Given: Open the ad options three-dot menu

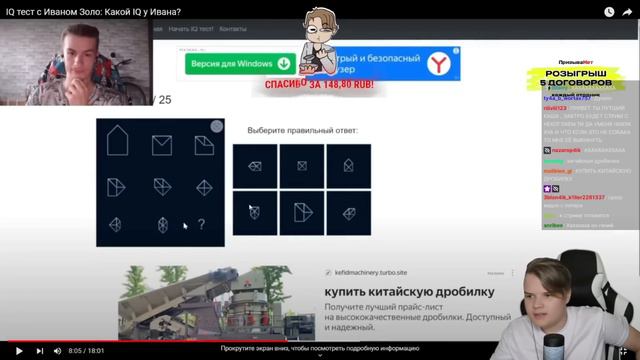Looking at the screenshot, I should (x=513, y=273).
